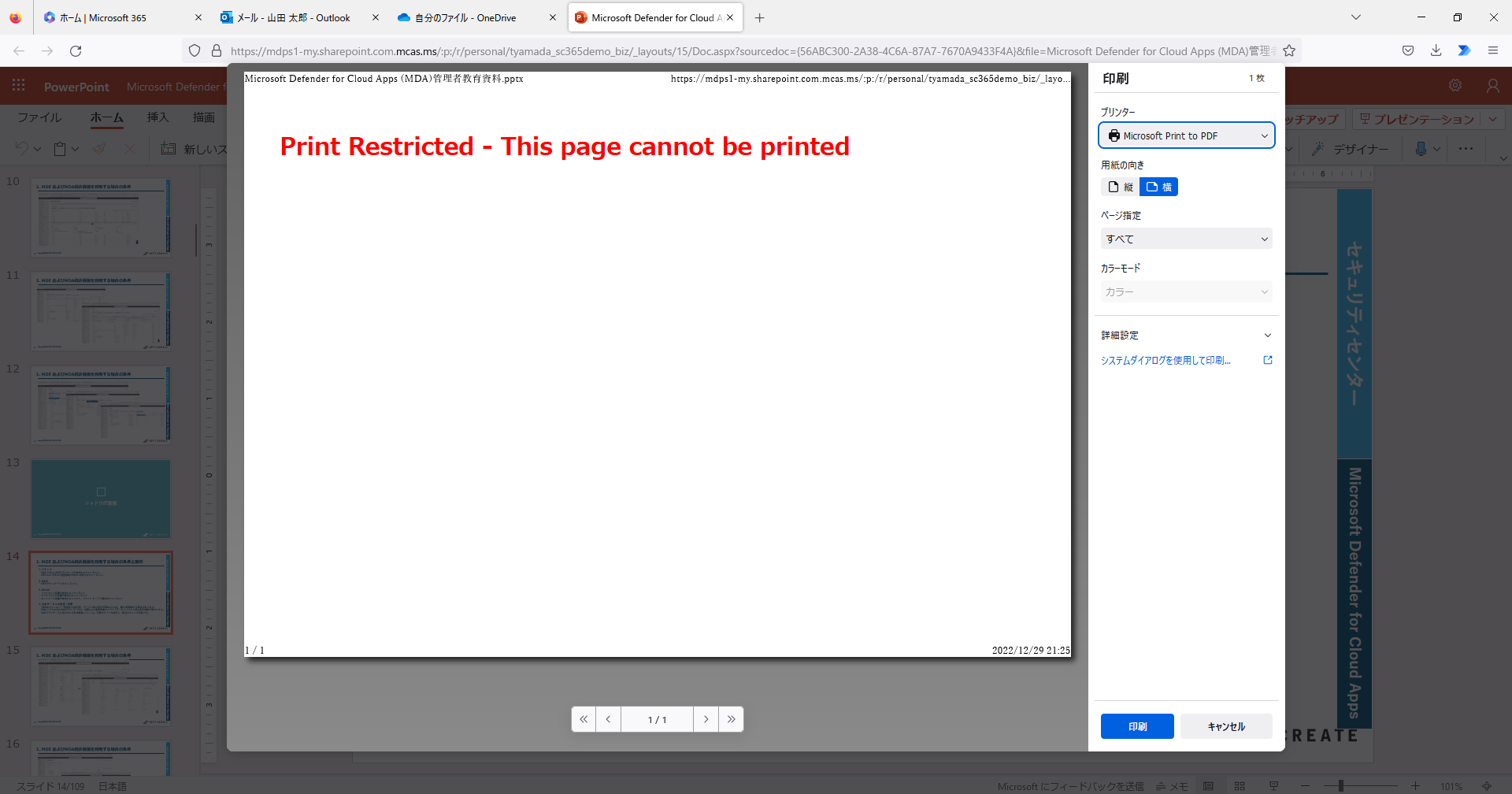Switch to the 自分のファイル - OneDrive tab
The width and height of the screenshot is (1512, 794).
[x=476, y=17]
